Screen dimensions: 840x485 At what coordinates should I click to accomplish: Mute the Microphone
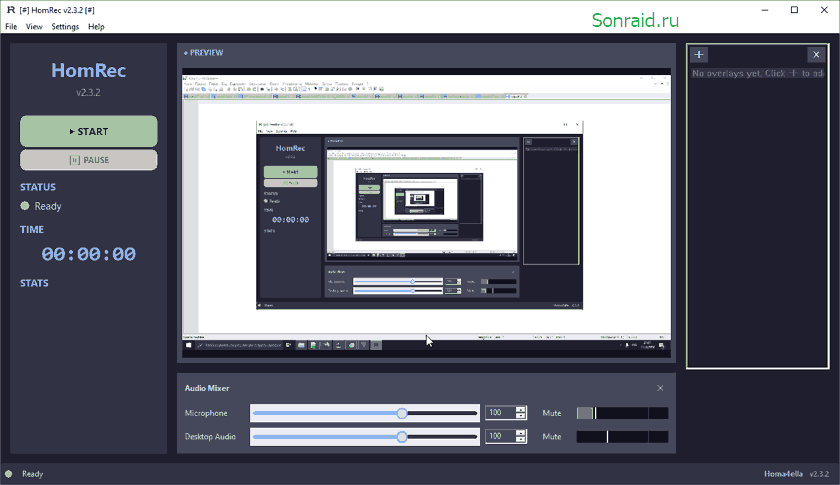click(x=552, y=413)
